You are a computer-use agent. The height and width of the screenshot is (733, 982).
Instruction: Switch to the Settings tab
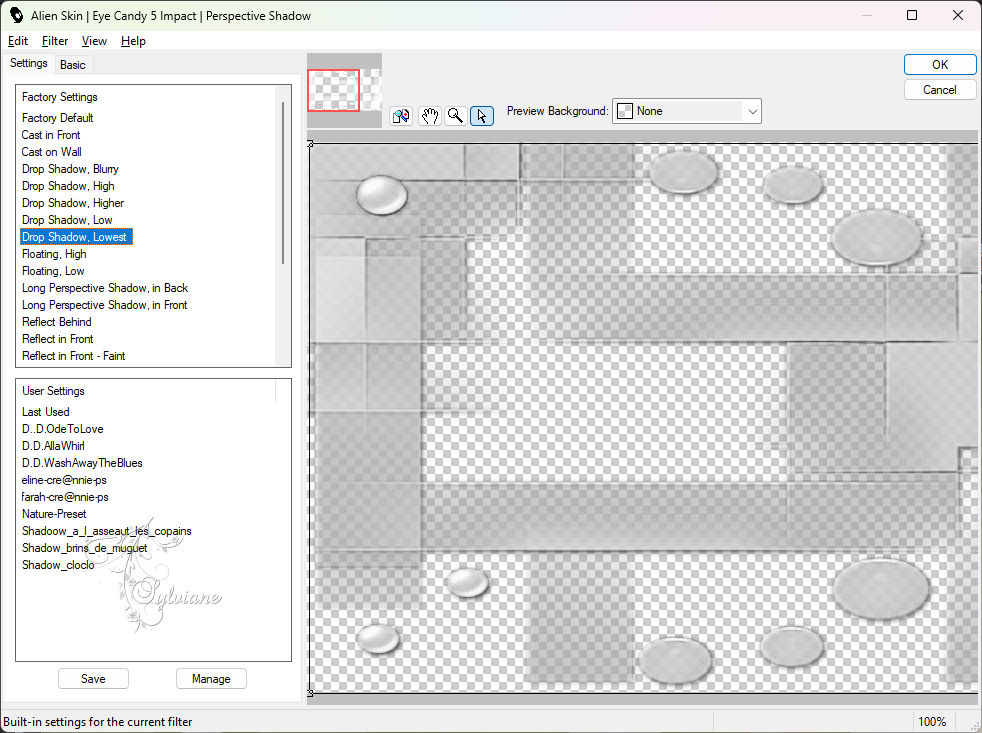click(x=28, y=63)
